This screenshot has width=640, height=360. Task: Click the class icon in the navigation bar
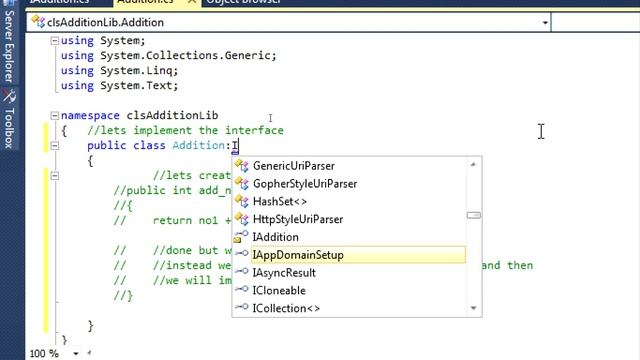coord(38,22)
